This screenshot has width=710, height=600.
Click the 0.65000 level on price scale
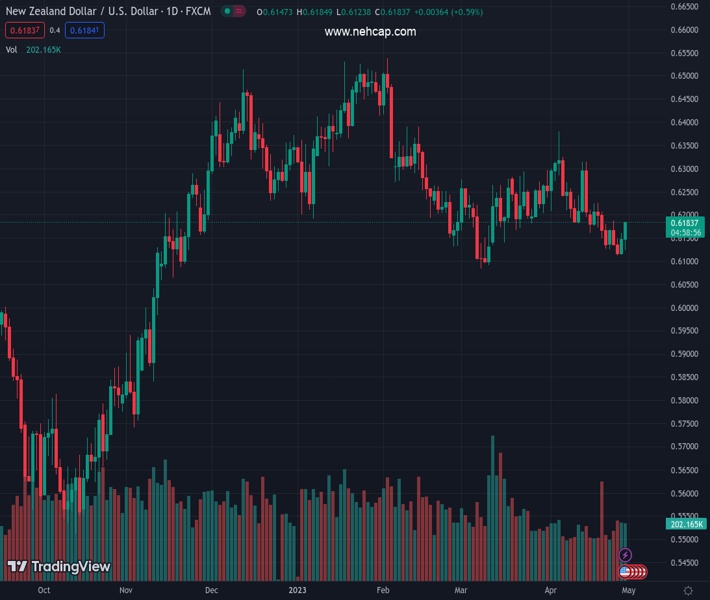click(685, 76)
